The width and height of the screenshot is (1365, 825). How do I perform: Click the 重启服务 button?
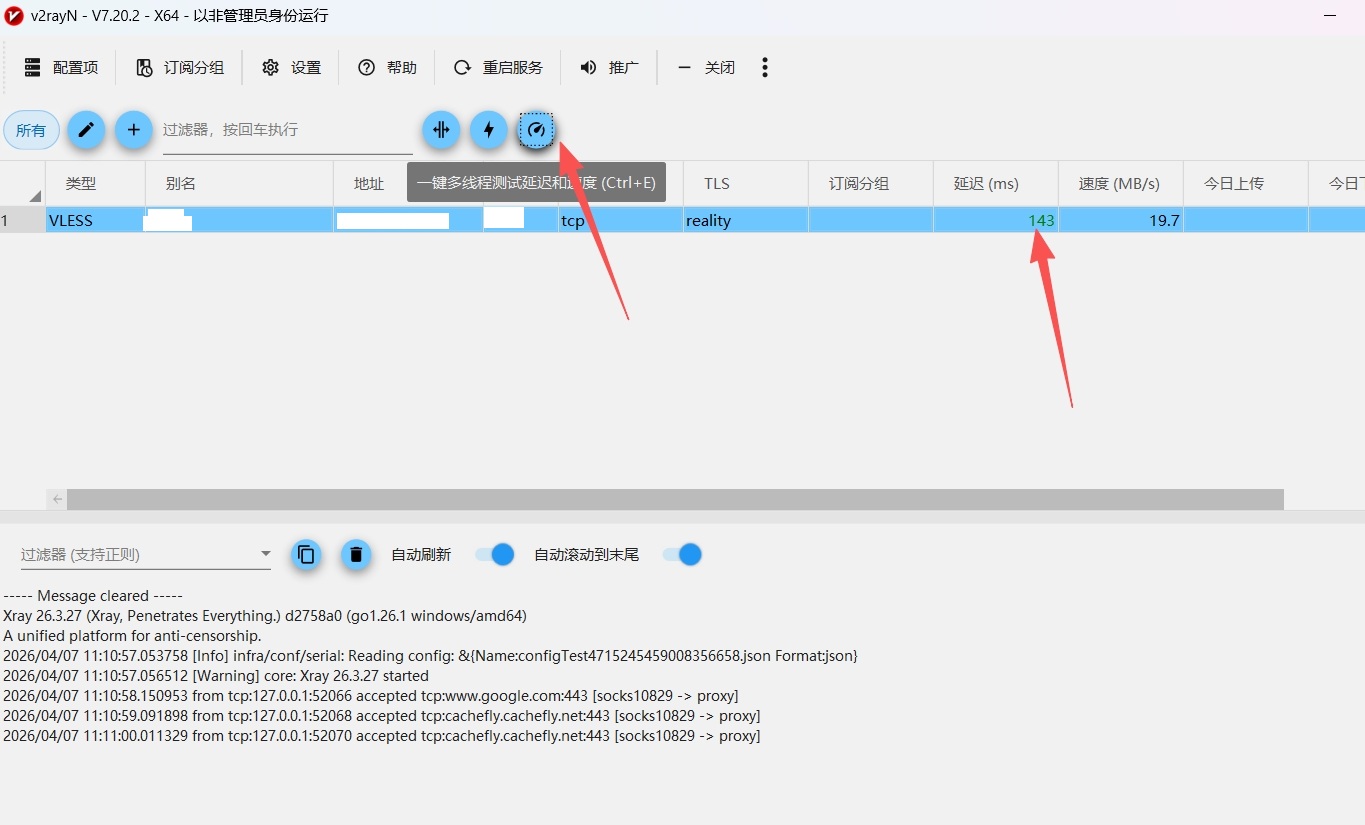click(498, 67)
